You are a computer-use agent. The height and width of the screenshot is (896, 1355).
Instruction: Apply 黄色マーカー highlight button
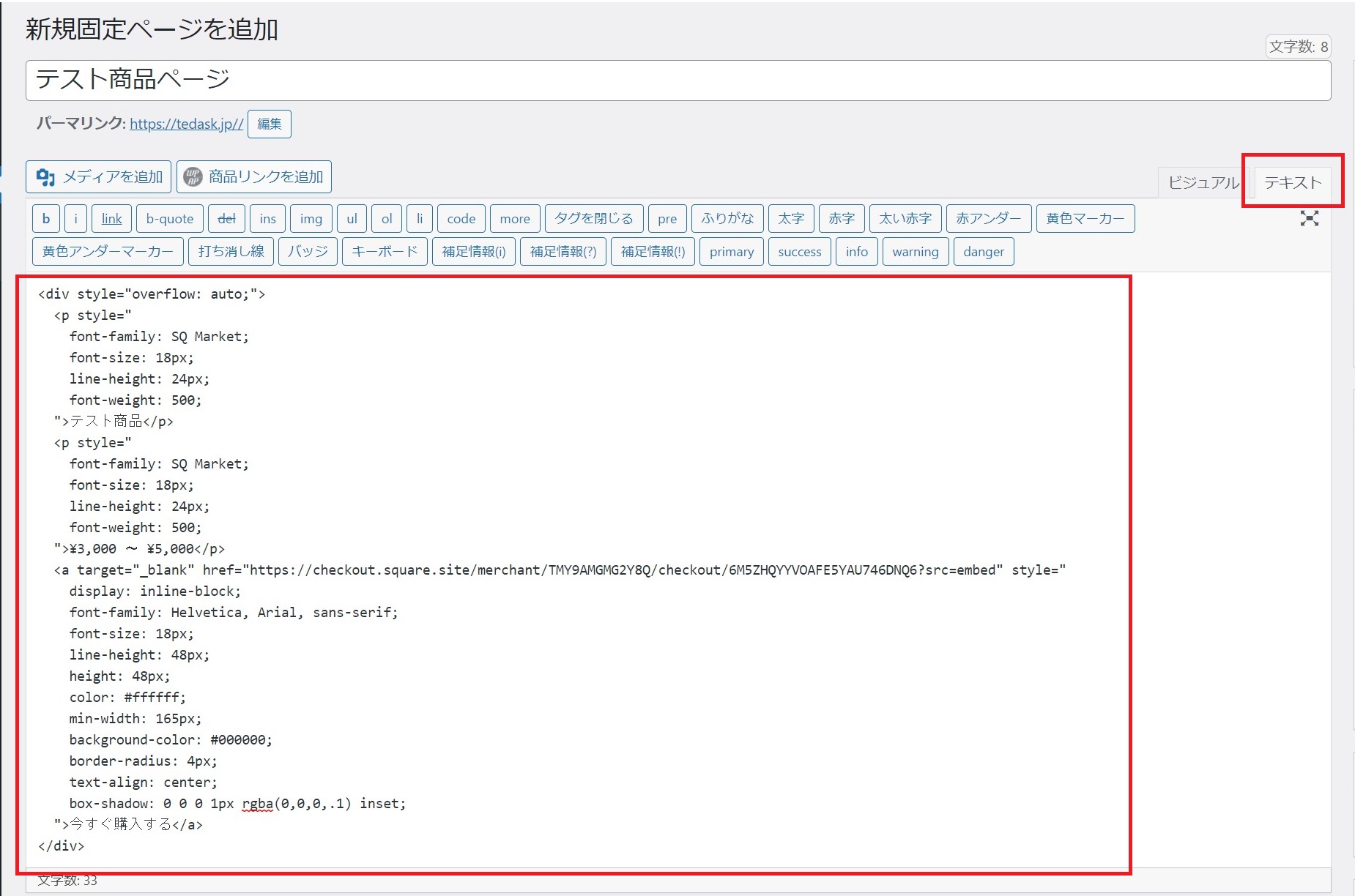(x=1085, y=218)
